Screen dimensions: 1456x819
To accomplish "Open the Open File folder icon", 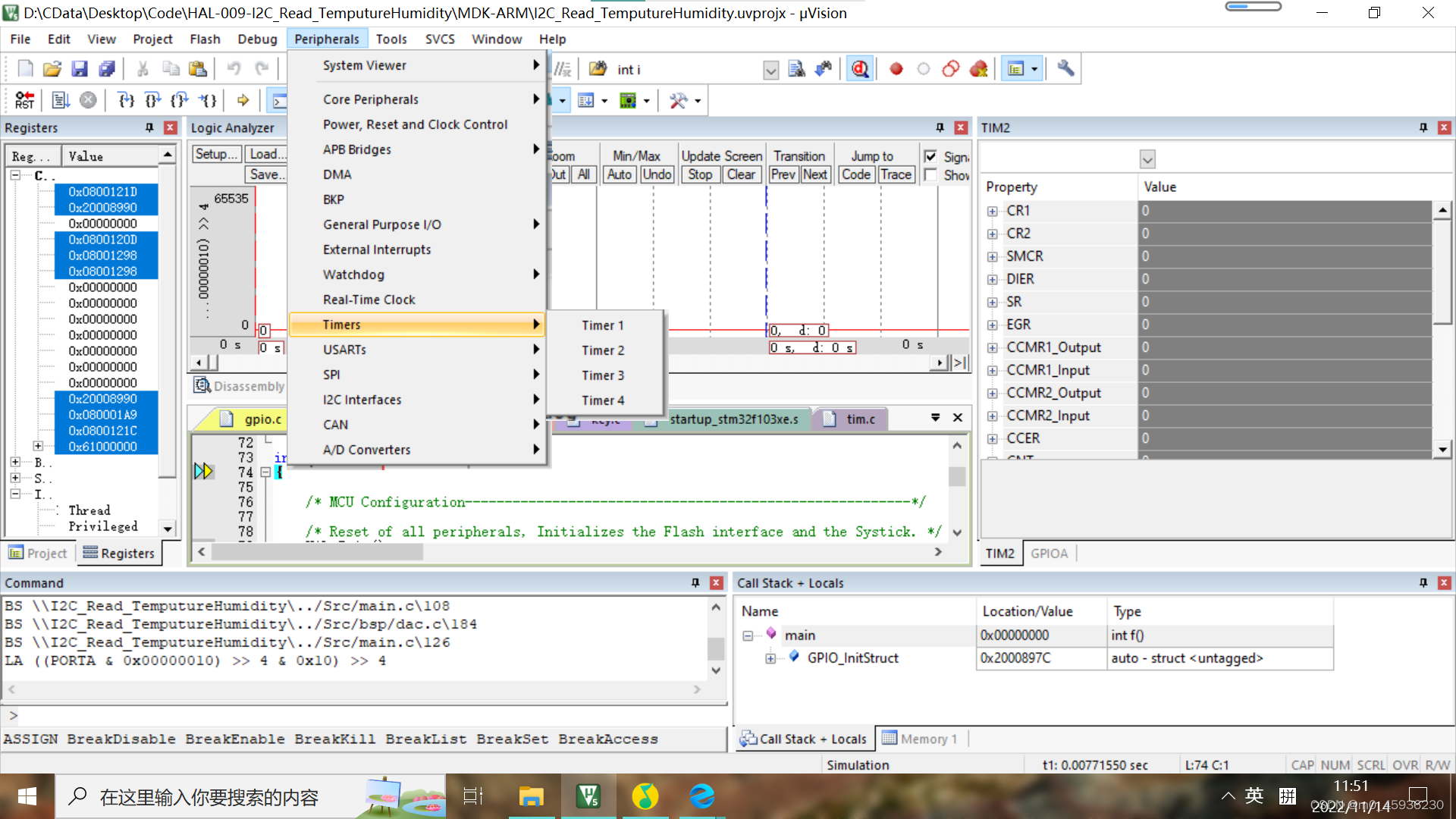I will [x=52, y=69].
